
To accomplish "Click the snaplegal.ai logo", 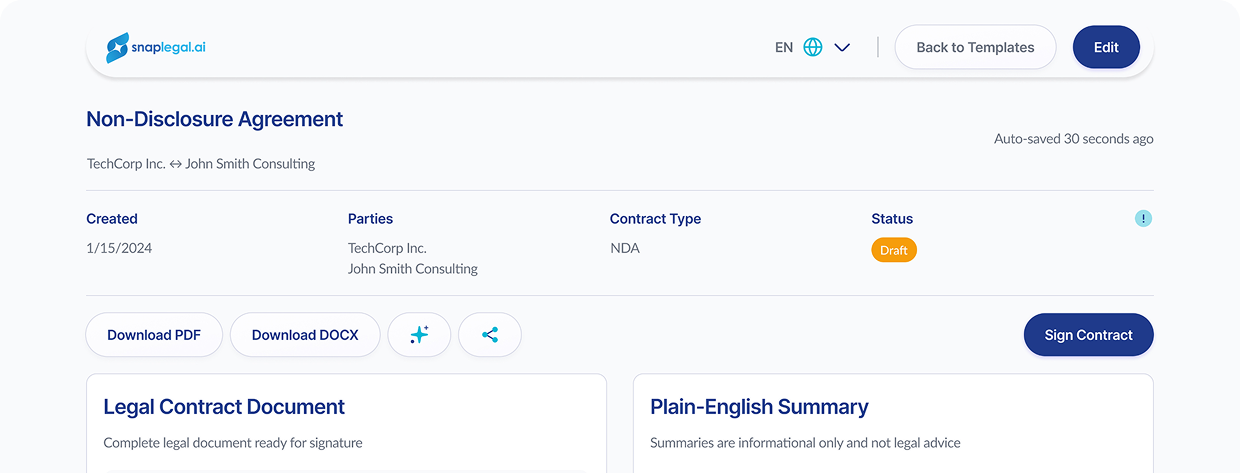I will [x=156, y=47].
